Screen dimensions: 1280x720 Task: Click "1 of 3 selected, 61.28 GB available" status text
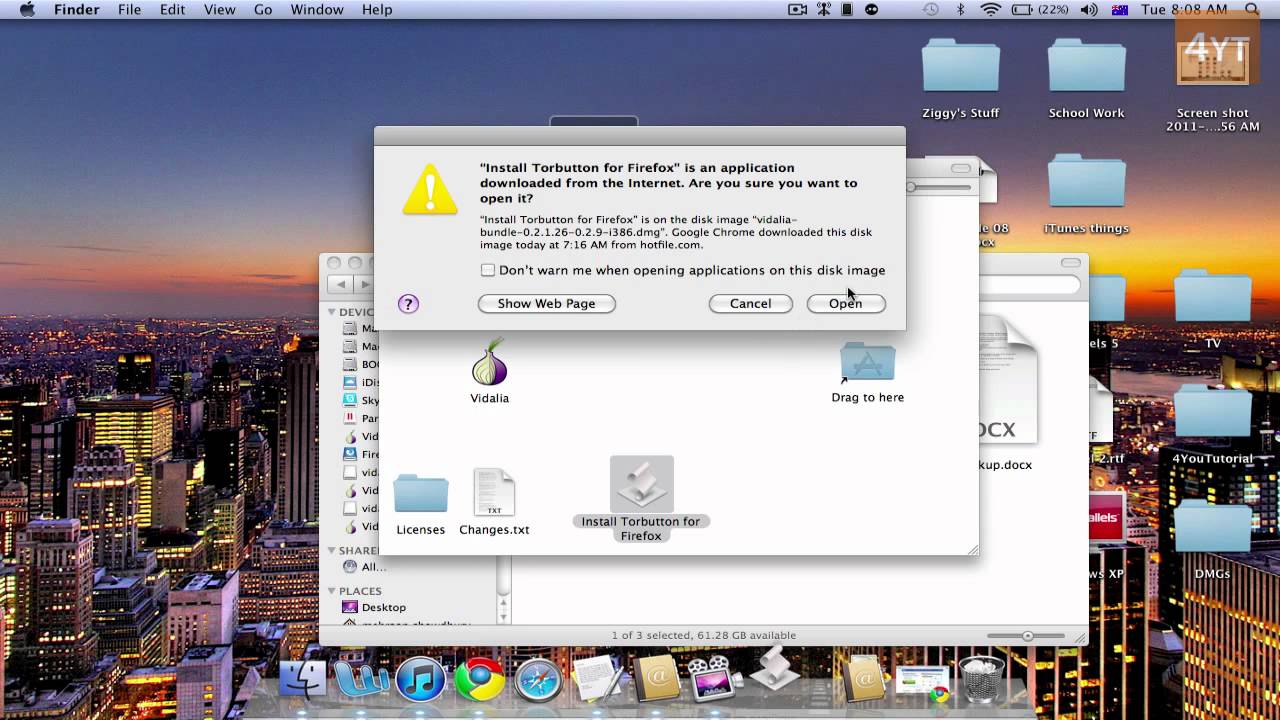pos(704,635)
